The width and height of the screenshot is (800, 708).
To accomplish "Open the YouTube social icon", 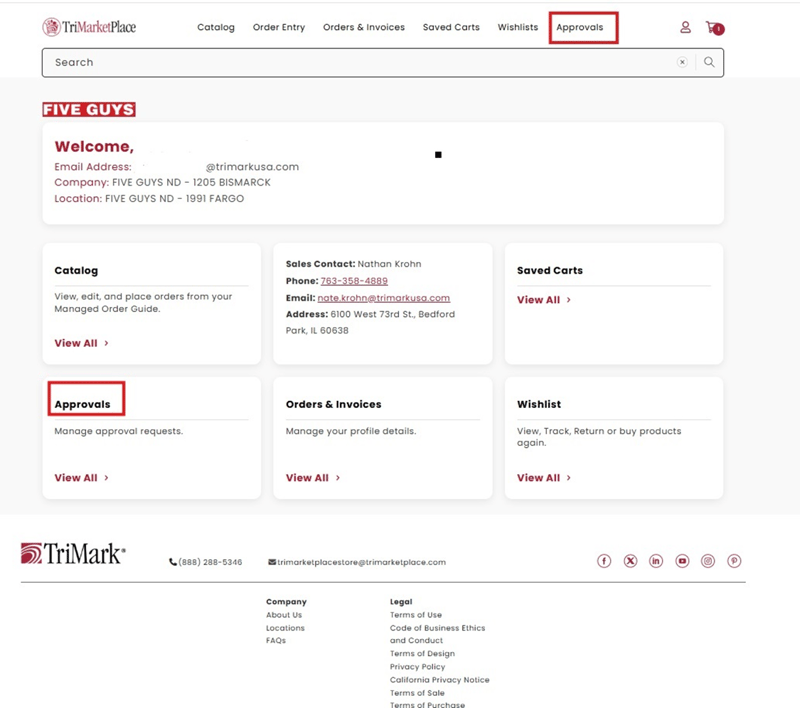I will [682, 561].
